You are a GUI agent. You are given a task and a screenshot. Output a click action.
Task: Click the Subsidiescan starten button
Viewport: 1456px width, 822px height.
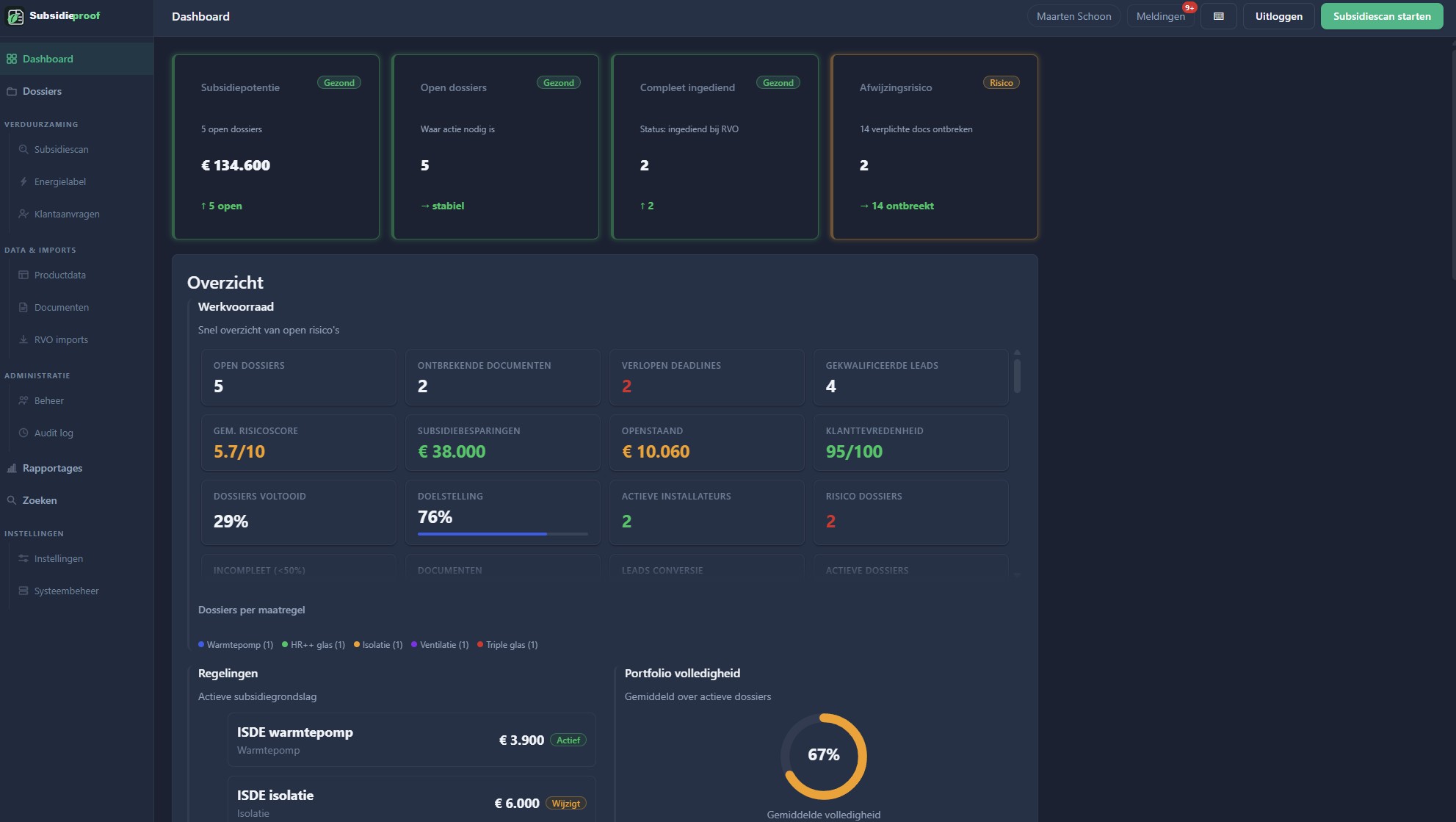1382,16
